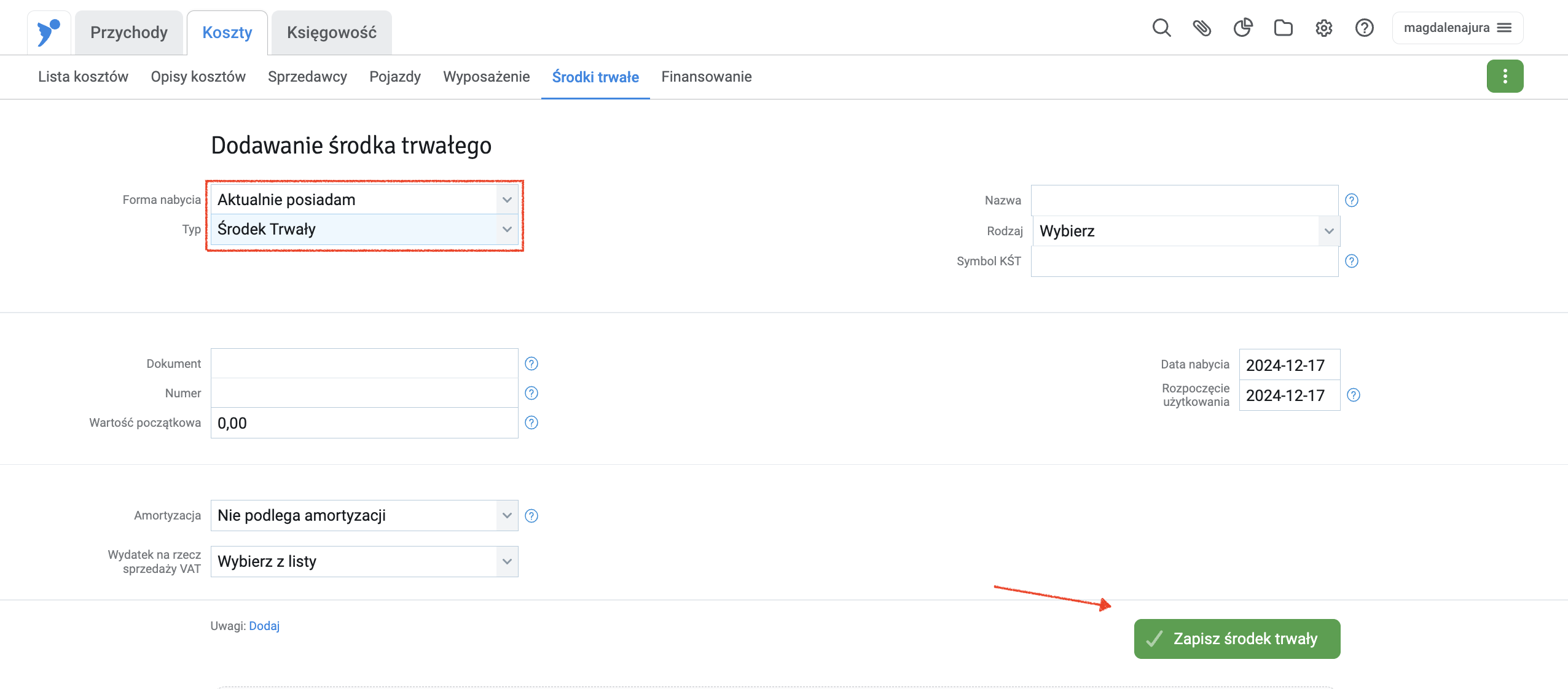Click the Dodaj link next to Uwagi
Viewport: 1568px width, 689px height.
[264, 626]
